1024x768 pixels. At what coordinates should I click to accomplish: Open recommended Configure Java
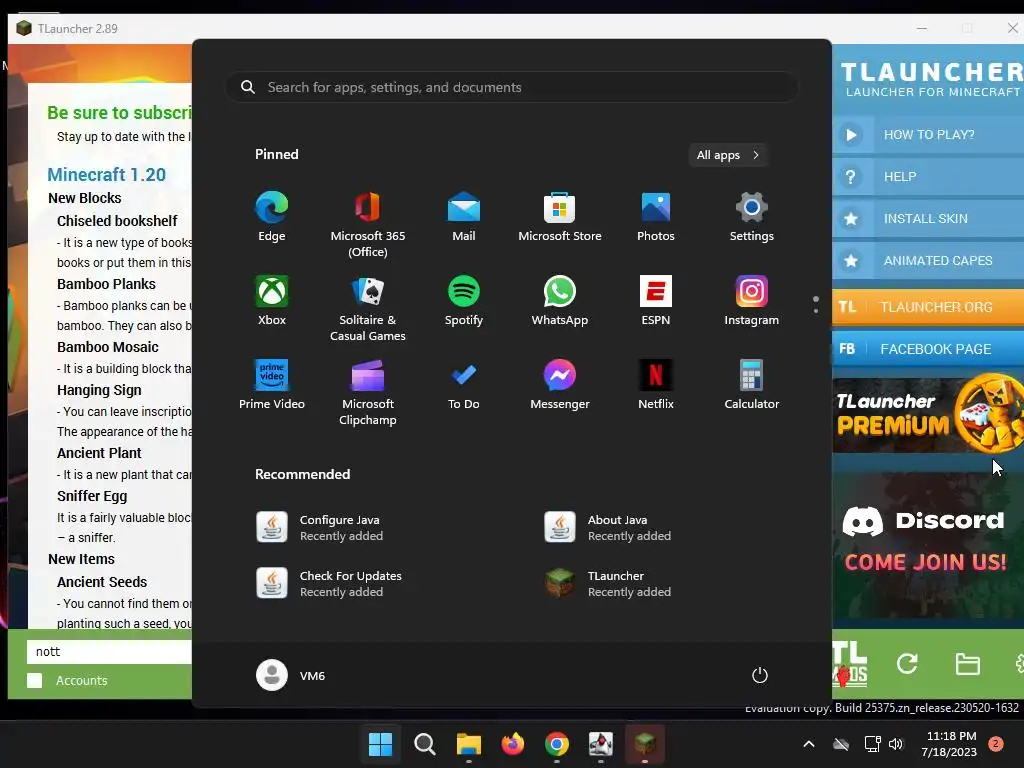pos(320,528)
